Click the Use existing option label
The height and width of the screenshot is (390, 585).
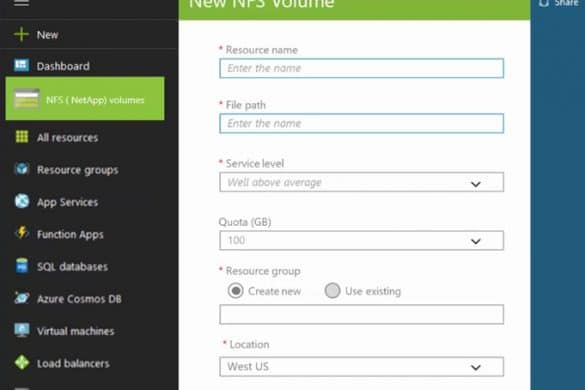coord(373,291)
